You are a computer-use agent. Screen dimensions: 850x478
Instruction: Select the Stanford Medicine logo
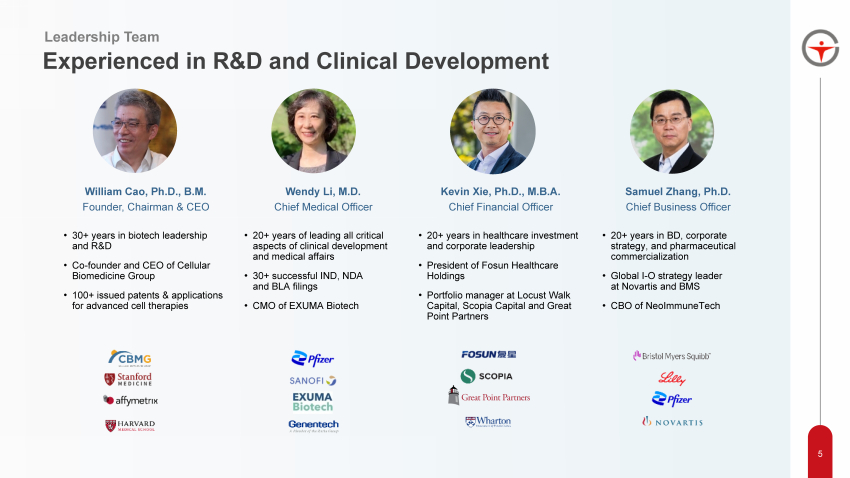pyautogui.click(x=129, y=380)
